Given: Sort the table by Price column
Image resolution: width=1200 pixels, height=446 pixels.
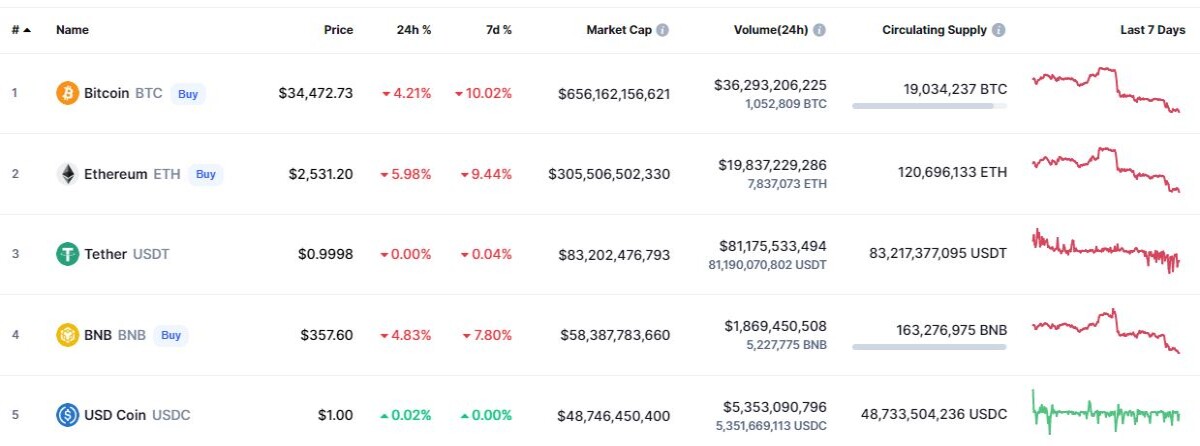Looking at the screenshot, I should pyautogui.click(x=338, y=30).
